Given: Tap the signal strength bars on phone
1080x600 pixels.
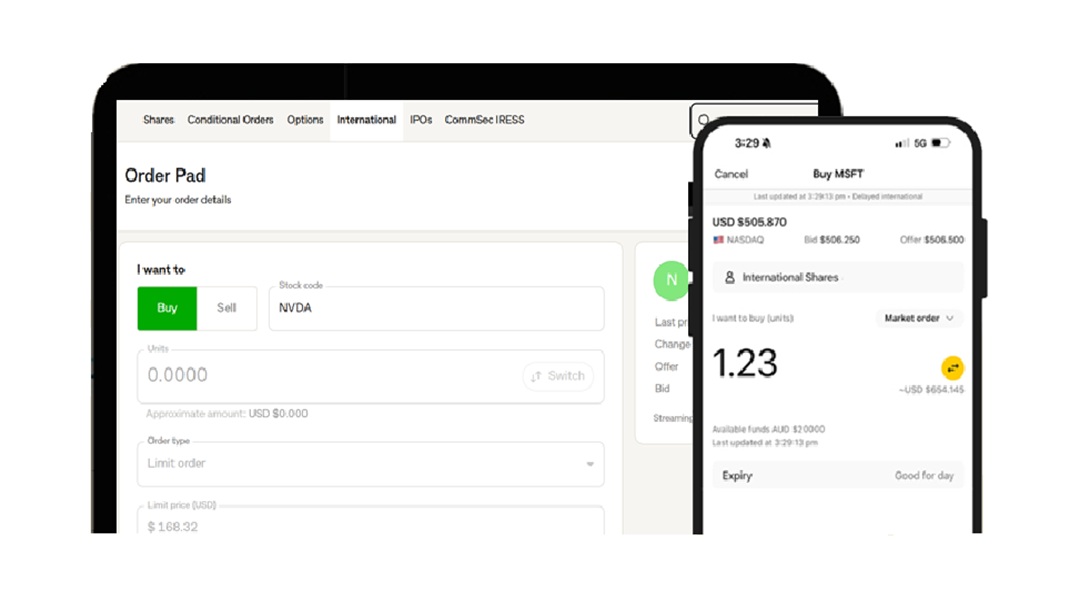Looking at the screenshot, I should (x=901, y=143).
